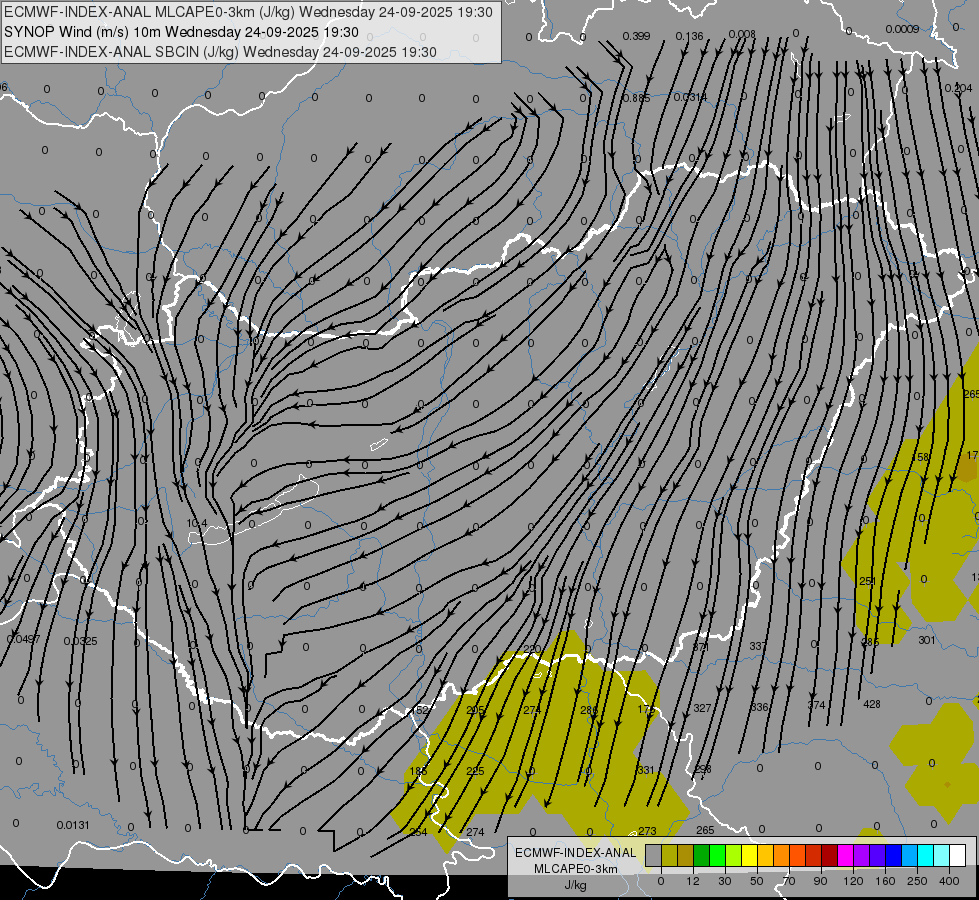Screen dimensions: 979x900
Task: Click the map value 0.399
Action: pyautogui.click(x=636, y=36)
